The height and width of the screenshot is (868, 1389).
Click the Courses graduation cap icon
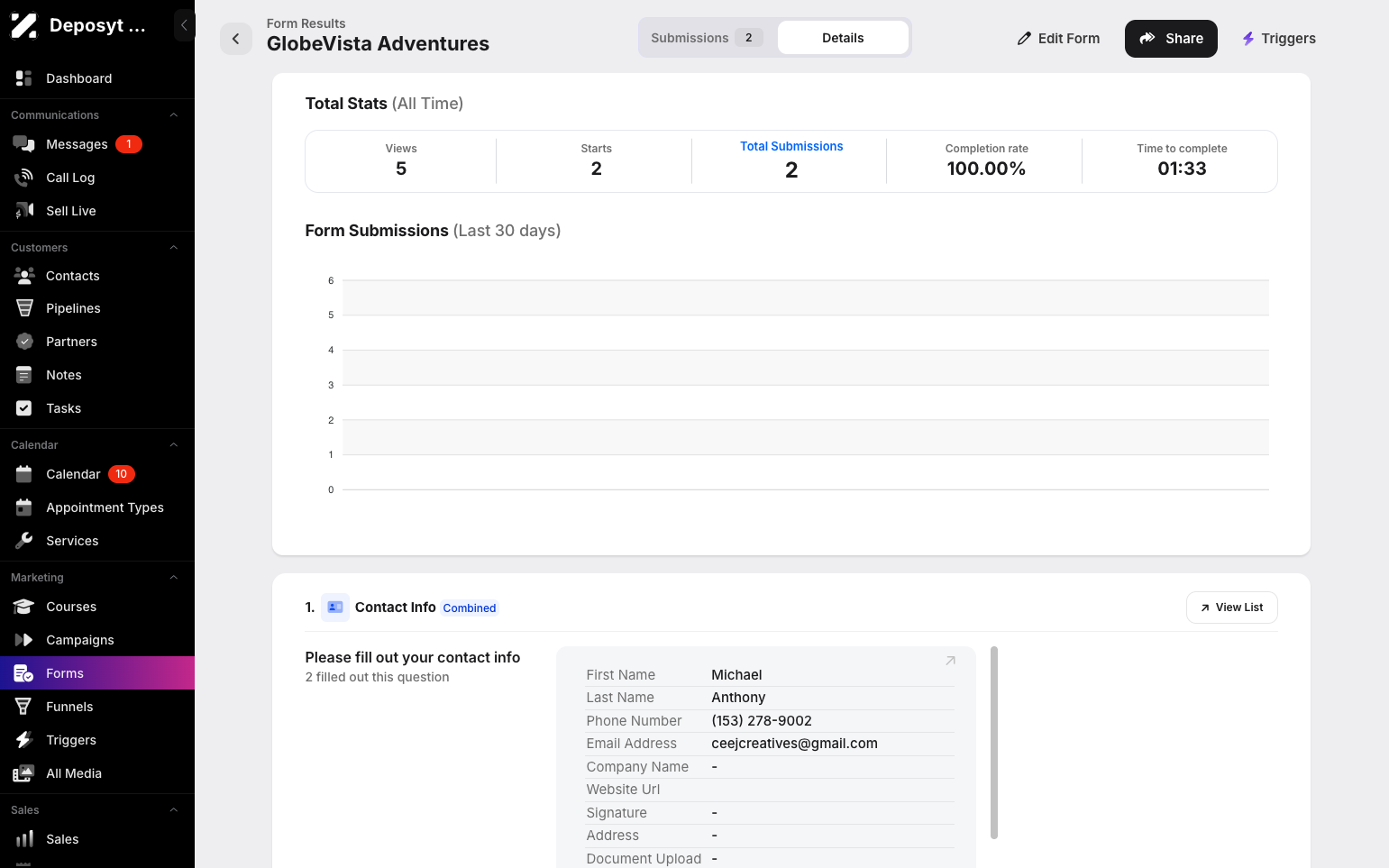(x=24, y=607)
